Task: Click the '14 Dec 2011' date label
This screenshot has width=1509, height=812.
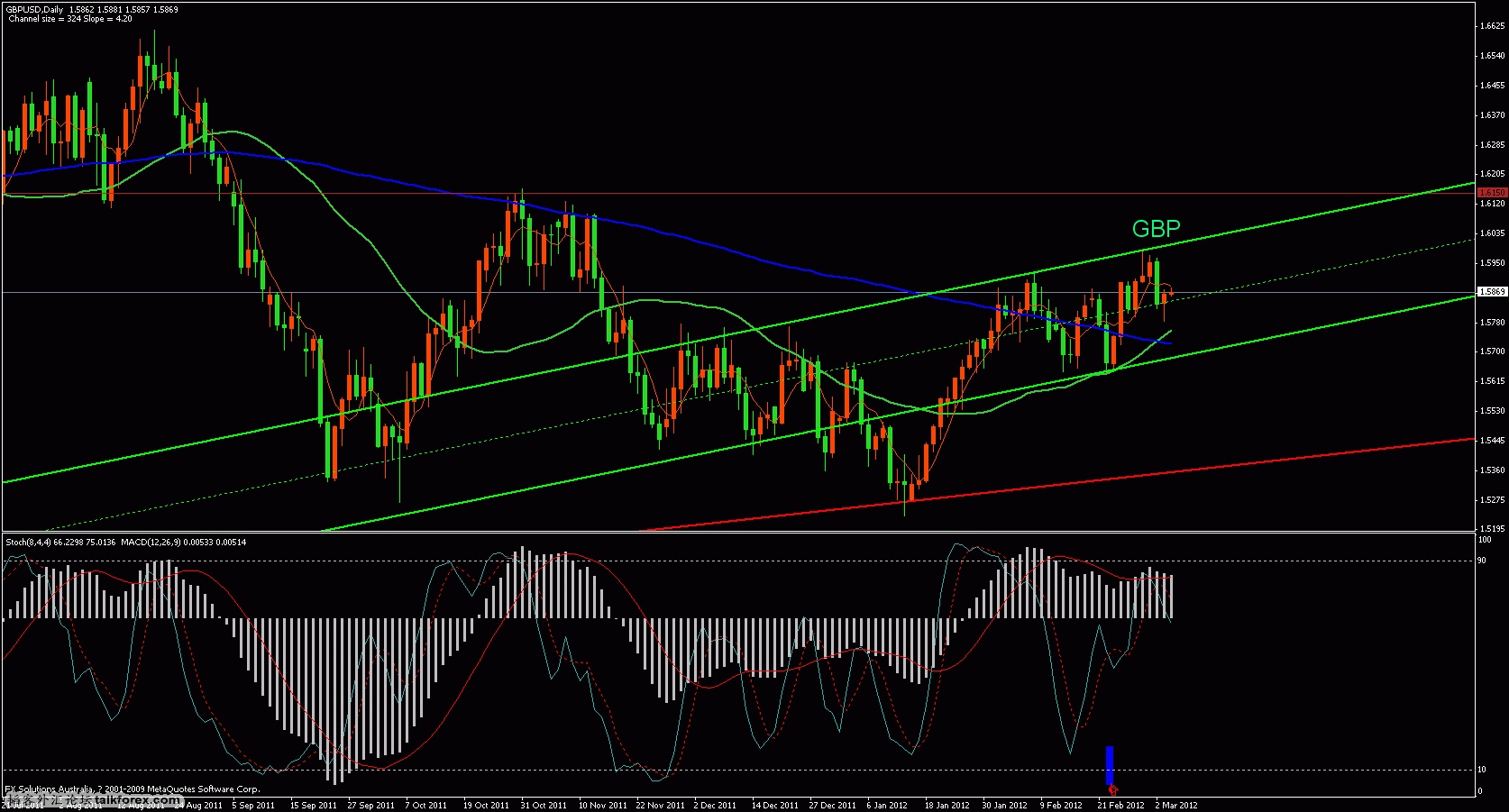Action: (775, 806)
